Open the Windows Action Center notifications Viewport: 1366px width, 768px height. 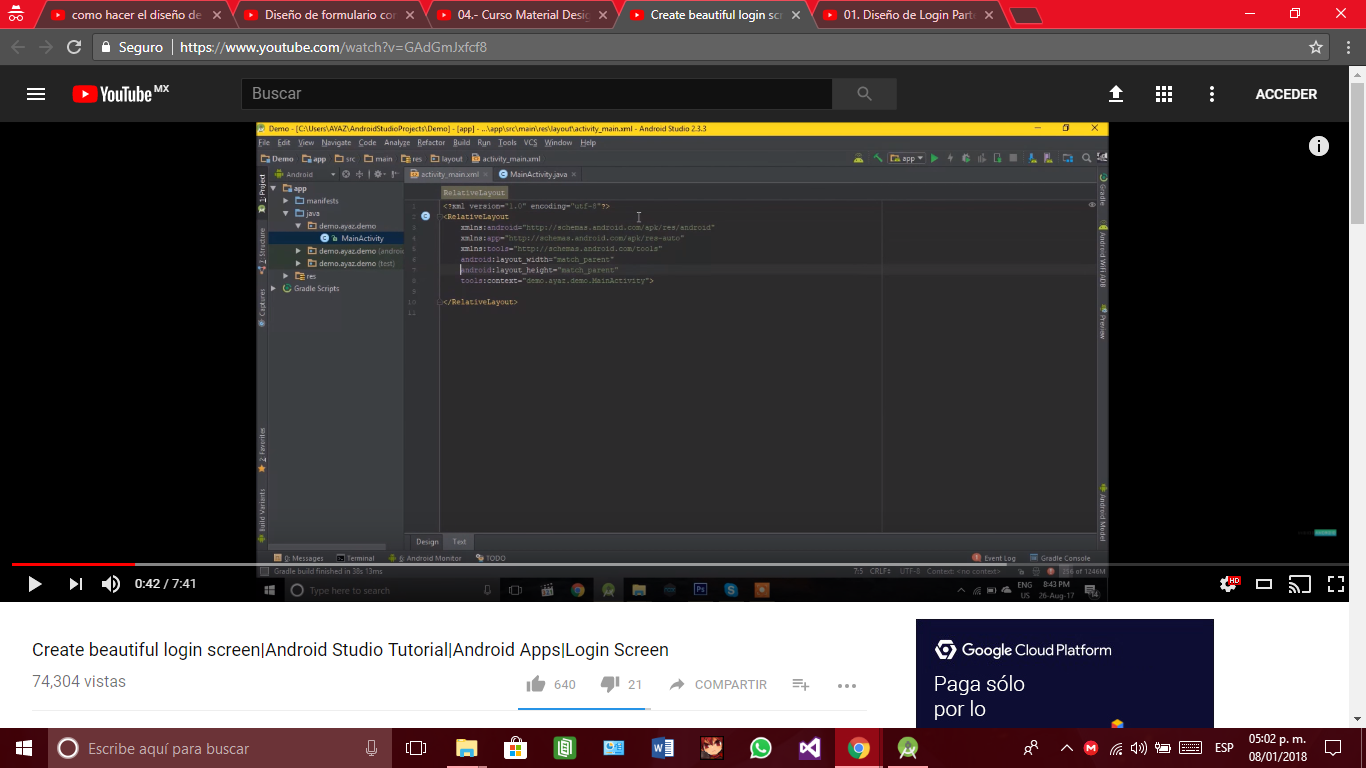[x=1333, y=748]
